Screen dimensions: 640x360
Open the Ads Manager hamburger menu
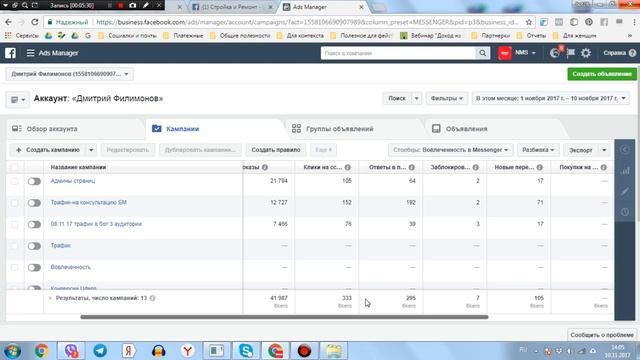[x=30, y=53]
